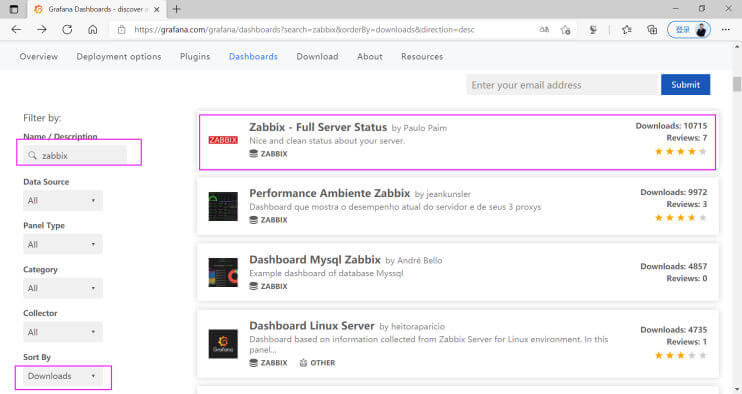
Task: Open Dashboard Linux Server link
Action: pos(312,326)
